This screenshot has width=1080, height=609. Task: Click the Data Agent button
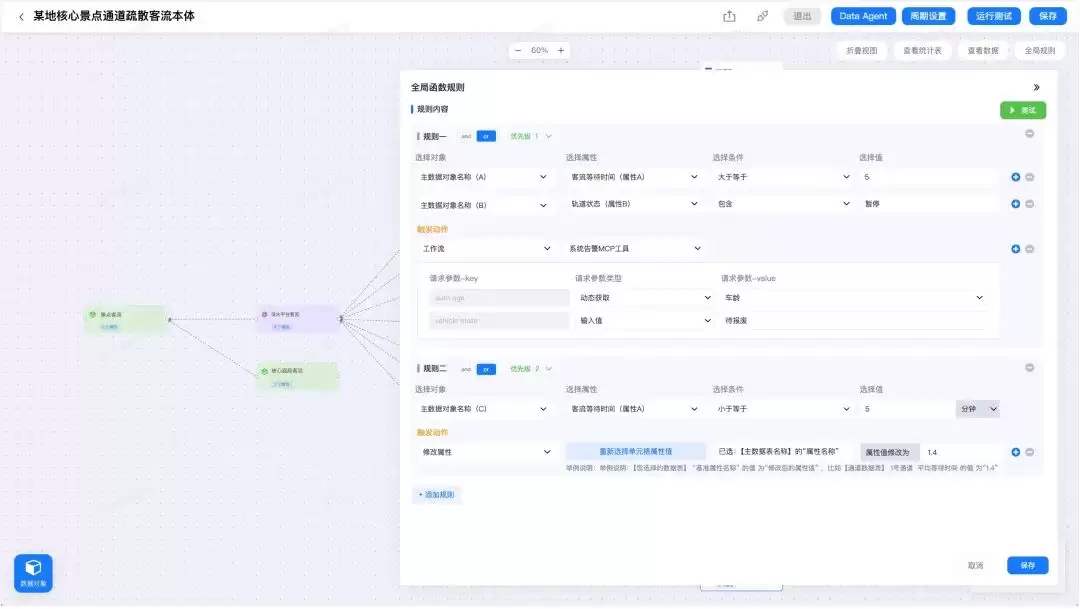(x=863, y=16)
